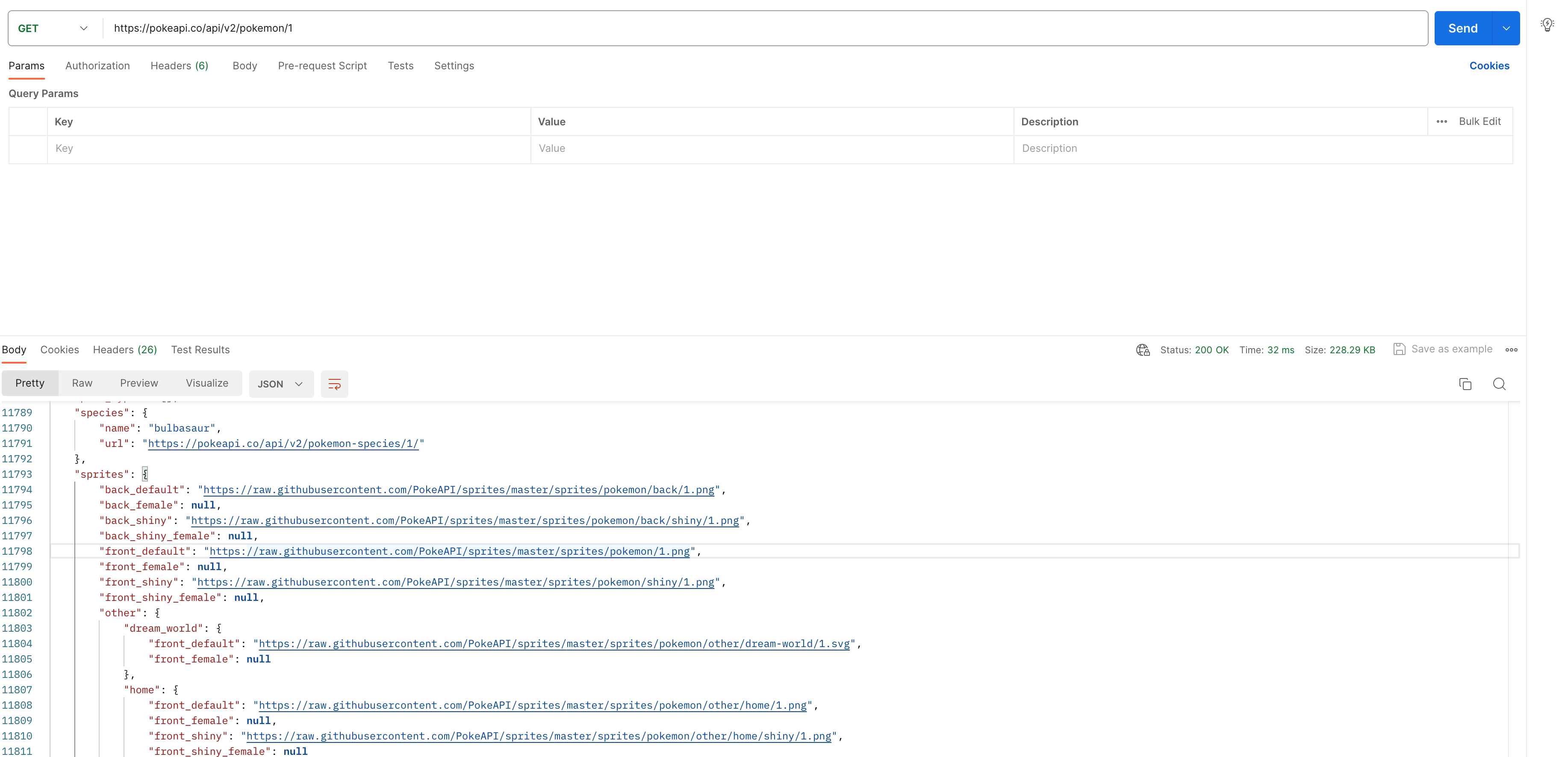The width and height of the screenshot is (1568, 757).
Task: Open the search in response icon
Action: (x=1499, y=384)
